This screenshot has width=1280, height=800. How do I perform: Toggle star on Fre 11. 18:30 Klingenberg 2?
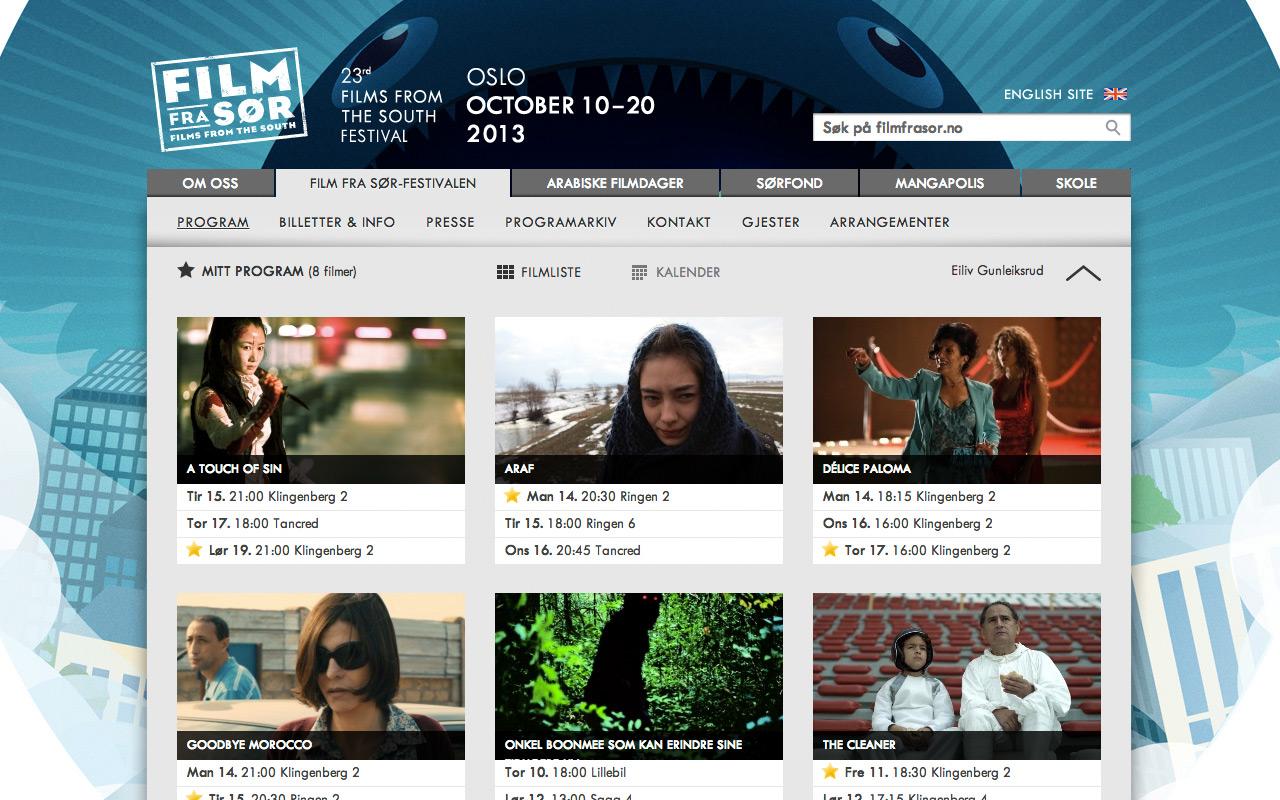[830, 771]
